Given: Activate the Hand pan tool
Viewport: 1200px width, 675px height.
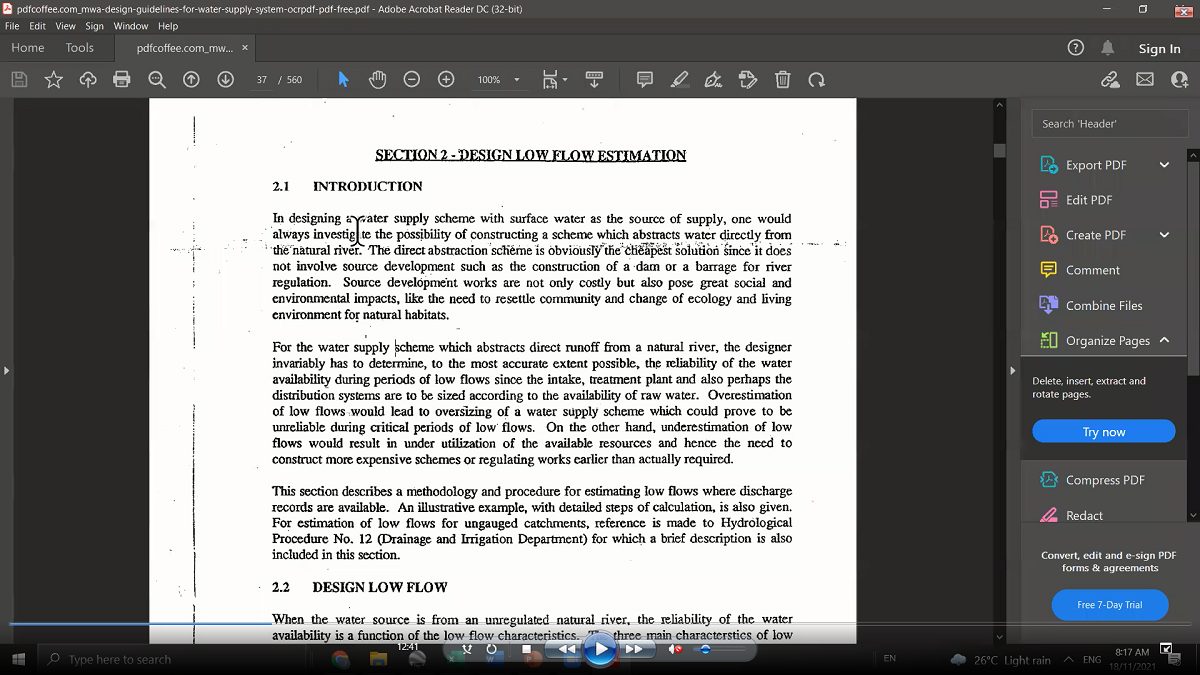Looking at the screenshot, I should [x=377, y=80].
